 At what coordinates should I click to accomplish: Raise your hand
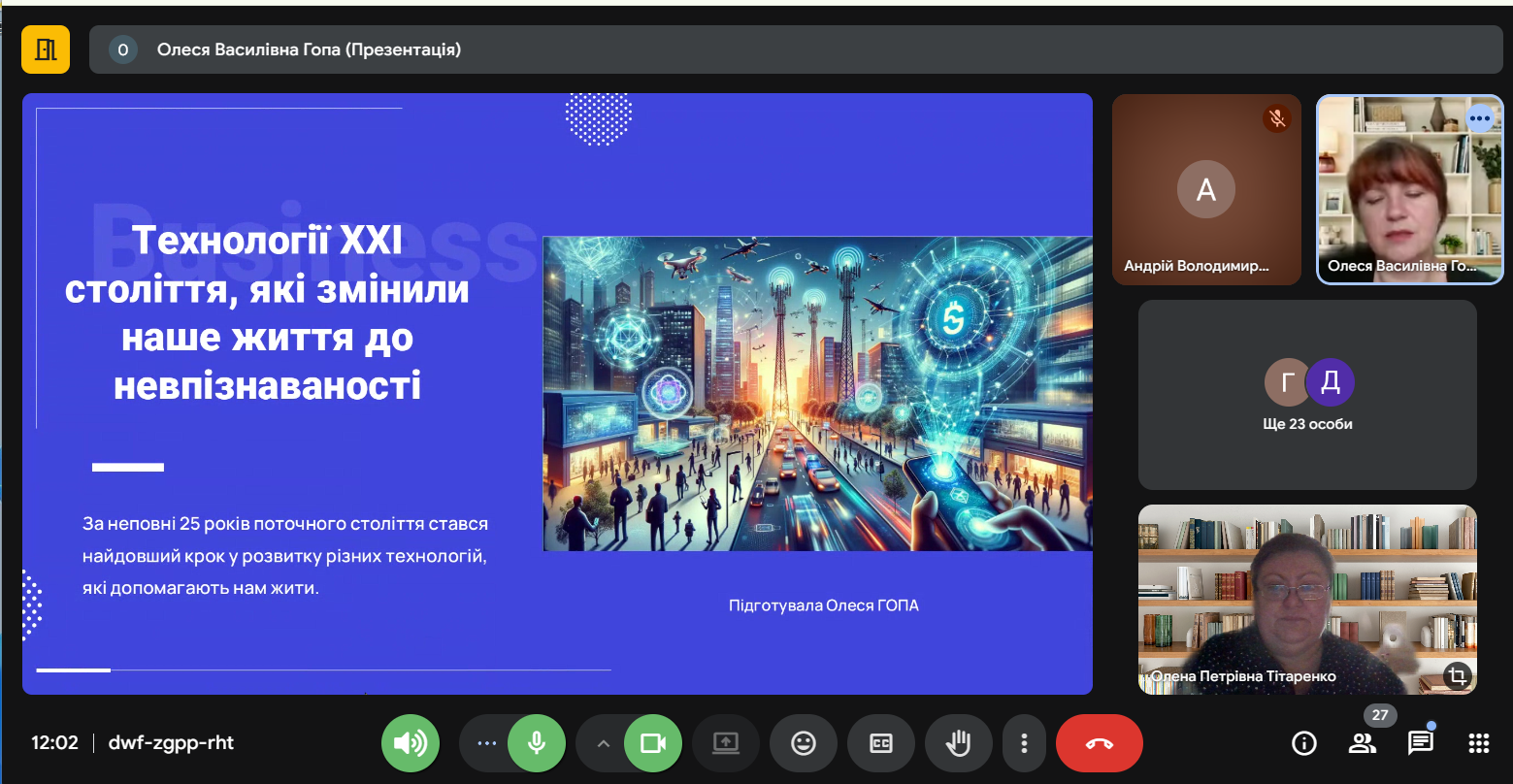tap(958, 743)
